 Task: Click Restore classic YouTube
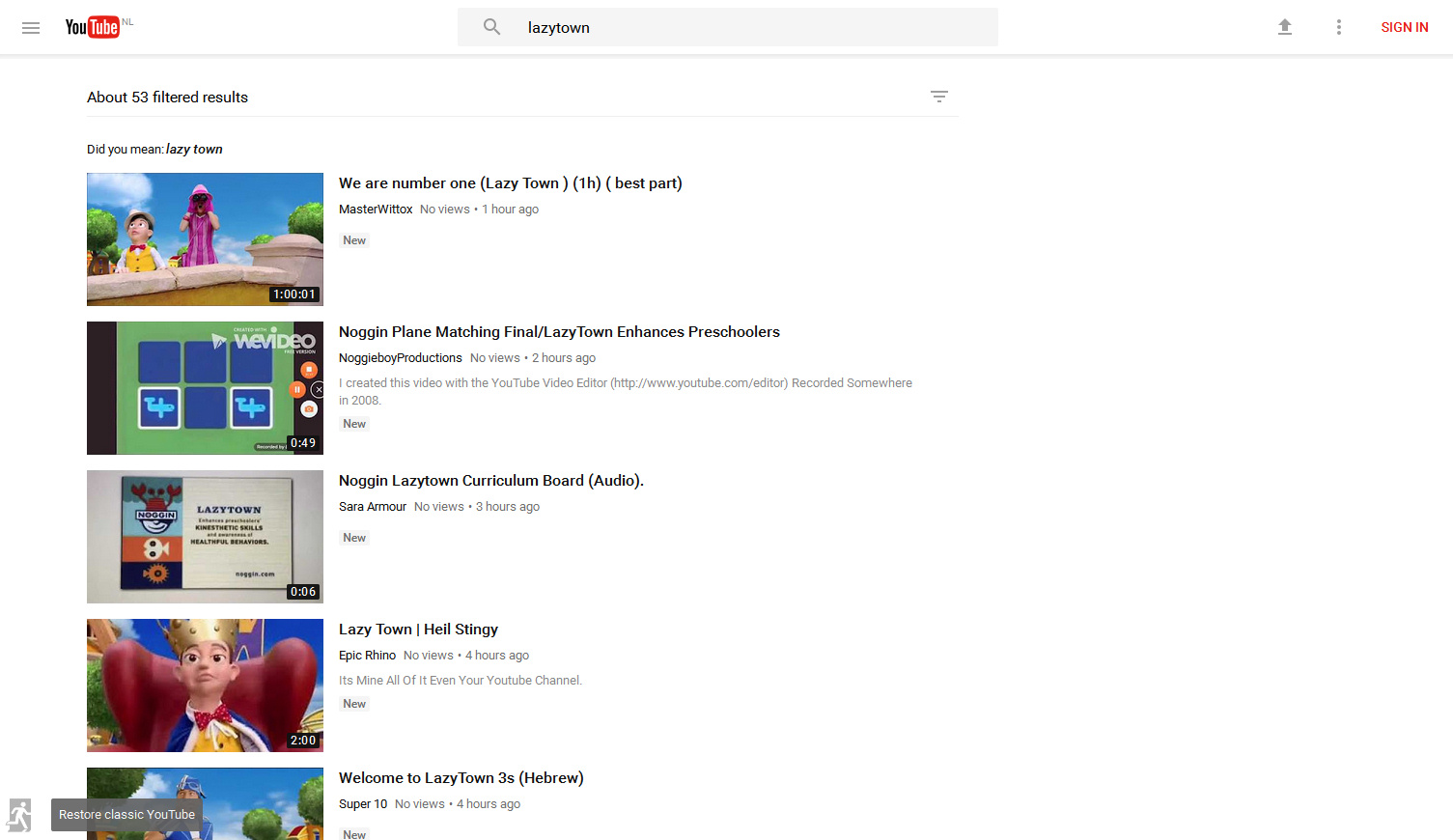pos(126,815)
